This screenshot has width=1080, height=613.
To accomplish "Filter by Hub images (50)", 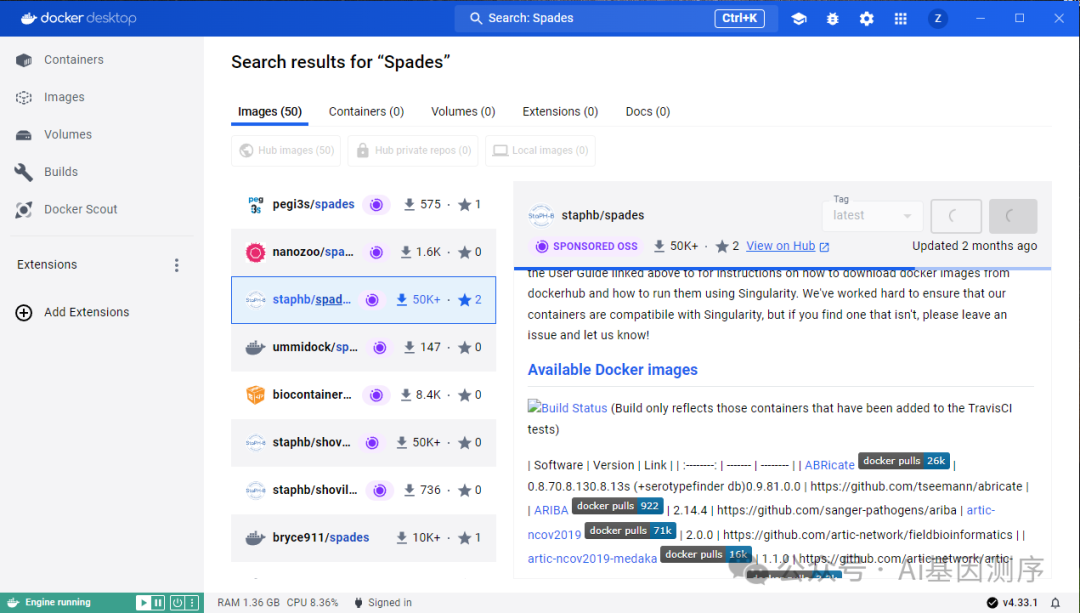I will tap(286, 150).
